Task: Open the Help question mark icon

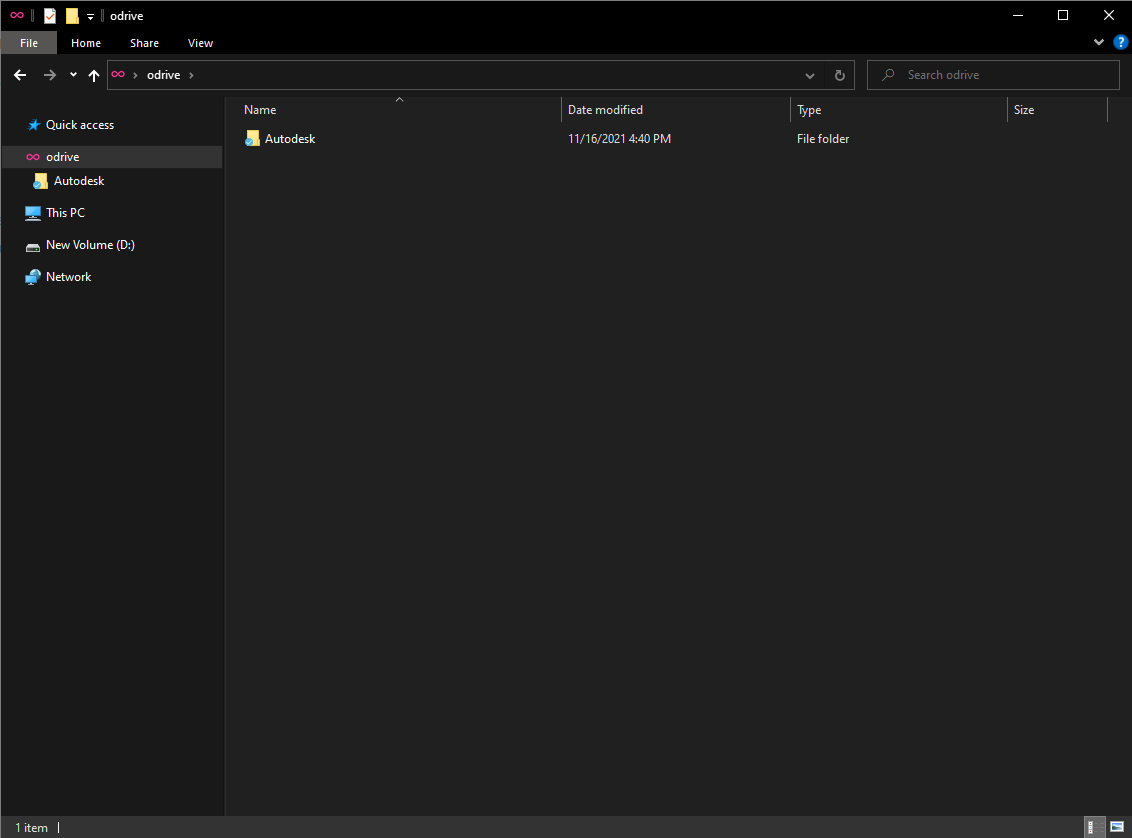Action: pos(1120,43)
